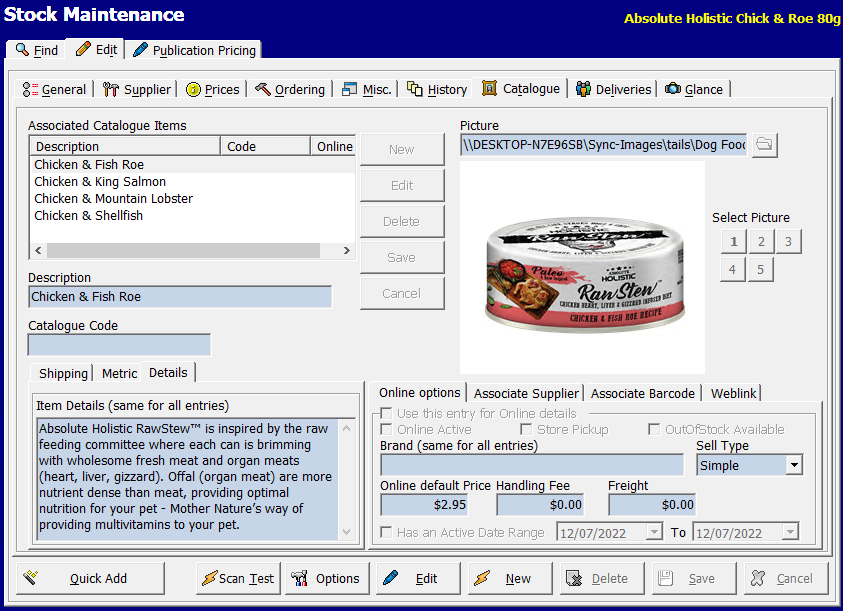Screen dimensions: 843x611
Task: Toggle the Online Active checkbox
Action: coord(387,429)
